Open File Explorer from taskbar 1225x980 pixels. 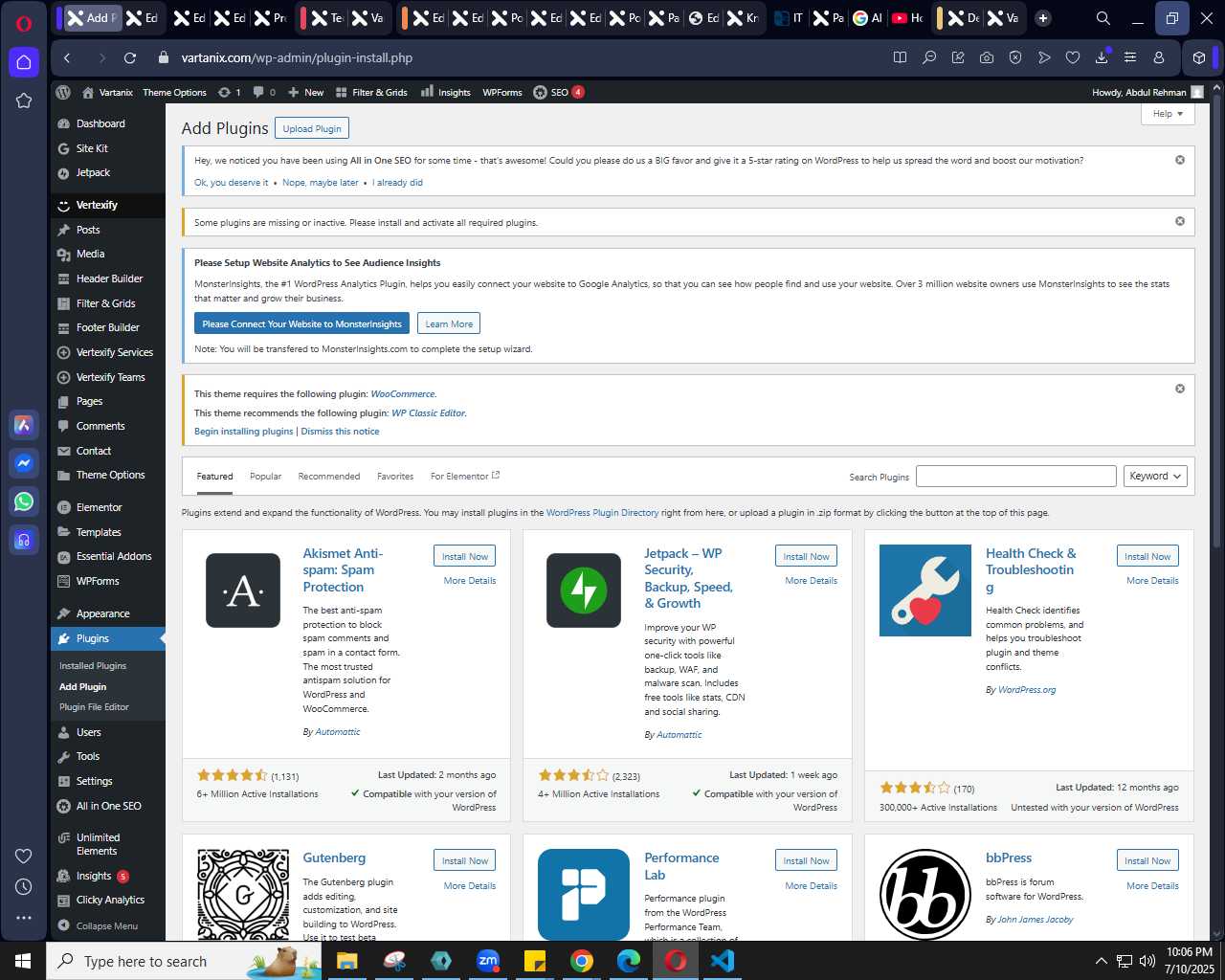point(346,961)
